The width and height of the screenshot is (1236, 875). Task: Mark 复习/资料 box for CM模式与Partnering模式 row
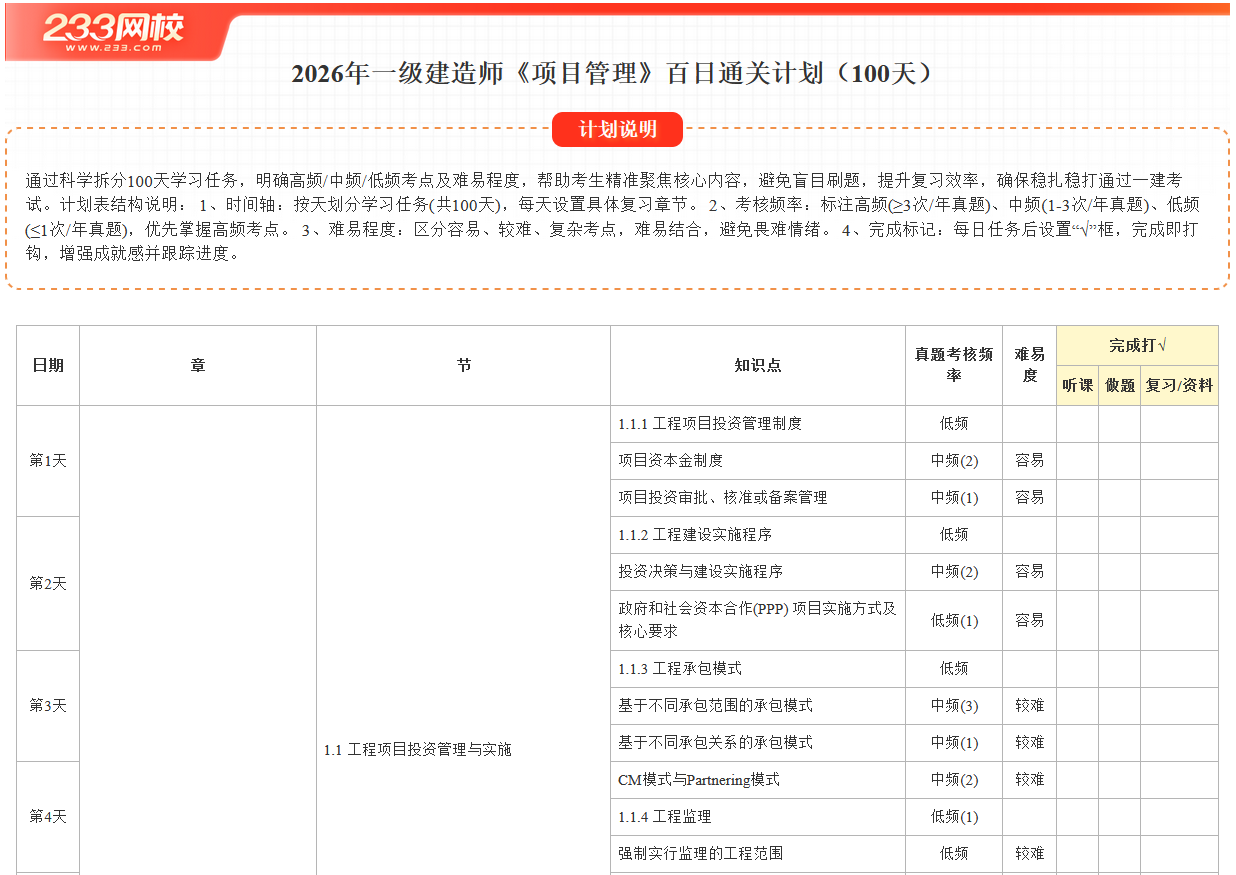click(x=1179, y=780)
